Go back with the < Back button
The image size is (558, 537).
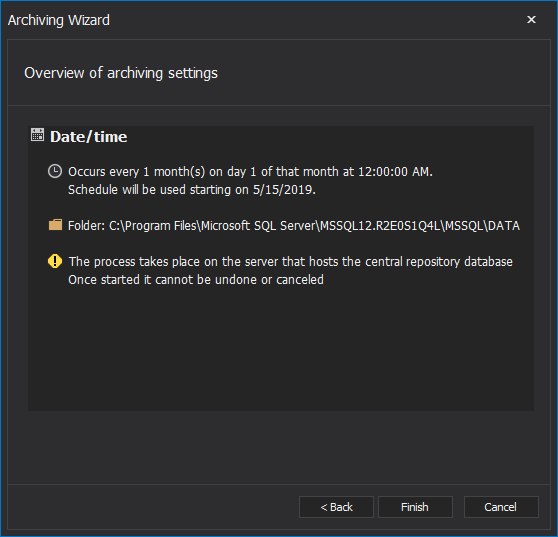coord(336,507)
